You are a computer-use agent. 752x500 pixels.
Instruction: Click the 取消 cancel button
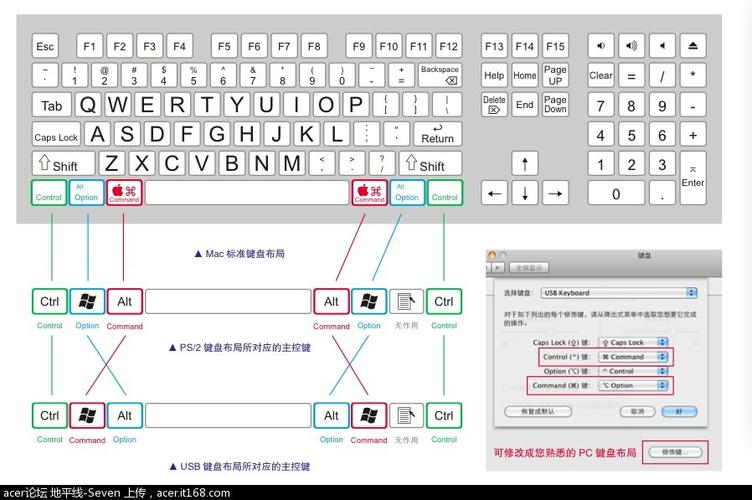click(637, 411)
